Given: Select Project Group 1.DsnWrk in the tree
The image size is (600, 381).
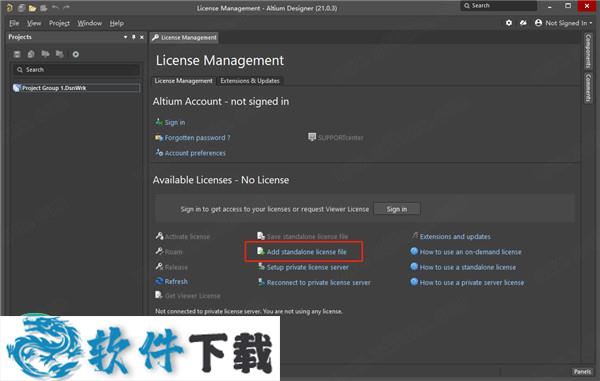Looking at the screenshot, I should (x=76, y=88).
